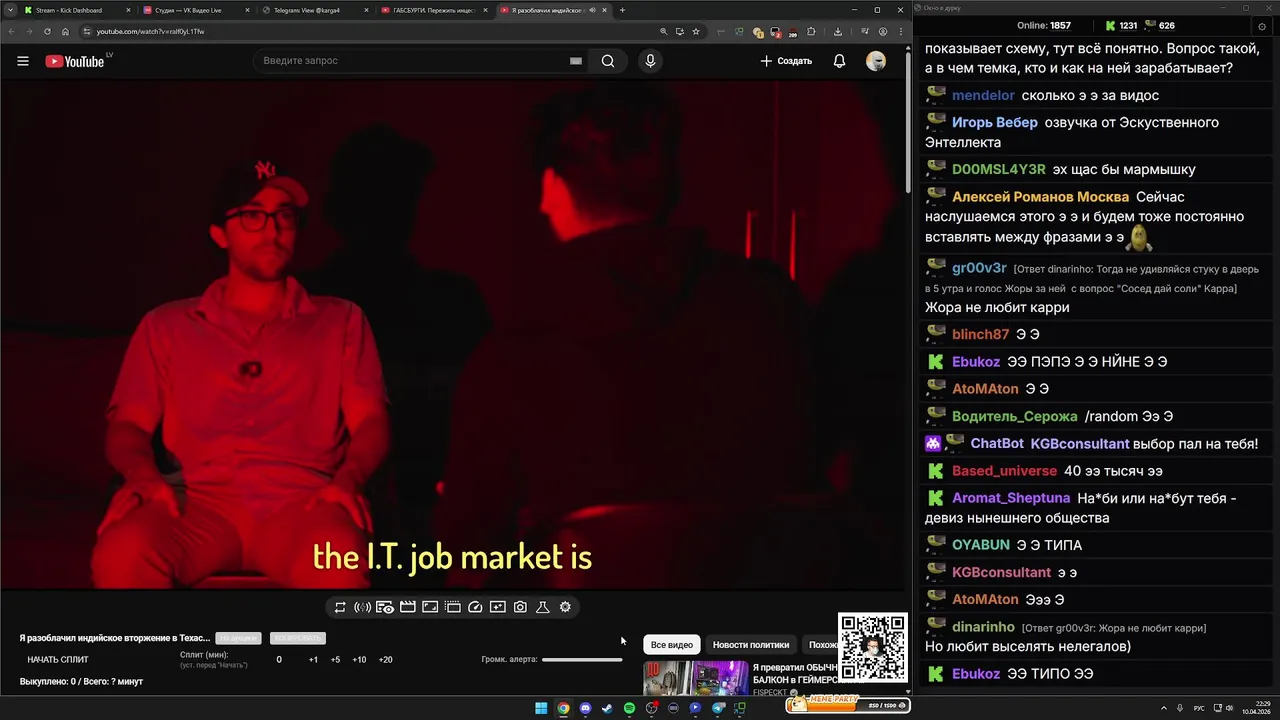Screen dimensions: 1280x720
Task: Open the taskbar clock showing 22:29
Action: (1255, 708)
